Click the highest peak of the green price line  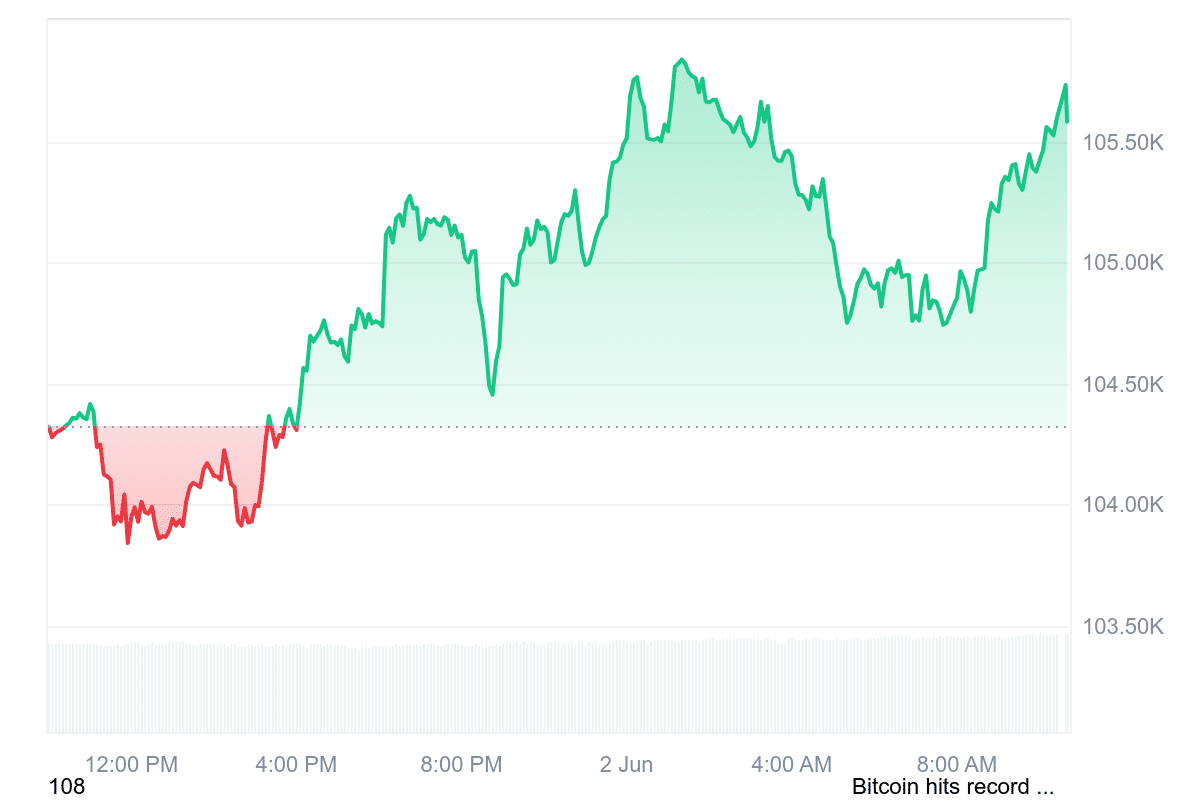[681, 60]
